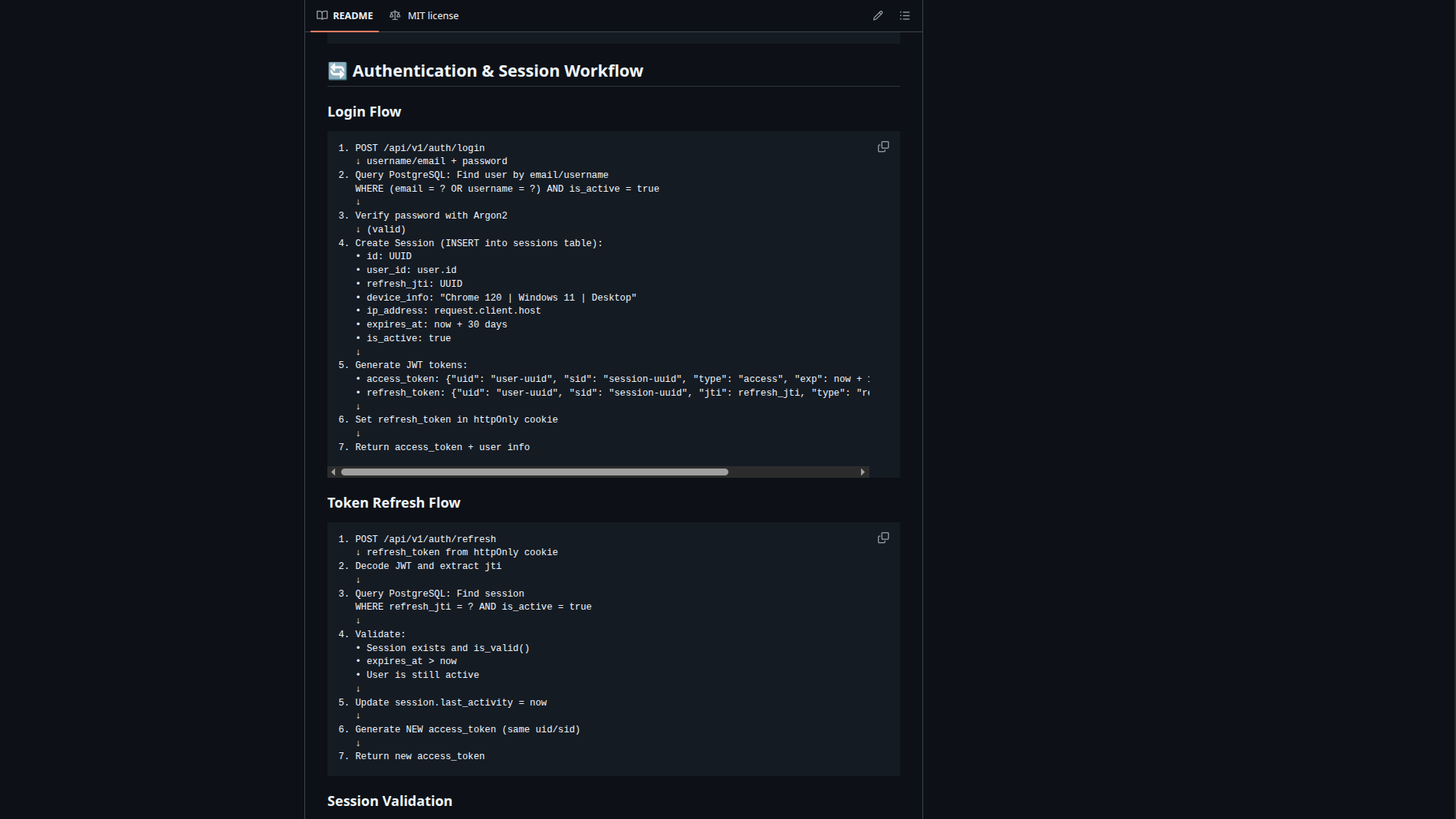Image resolution: width=1456 pixels, height=819 pixels.
Task: Click the right arrow of the code scrollbar
Action: 863,472
